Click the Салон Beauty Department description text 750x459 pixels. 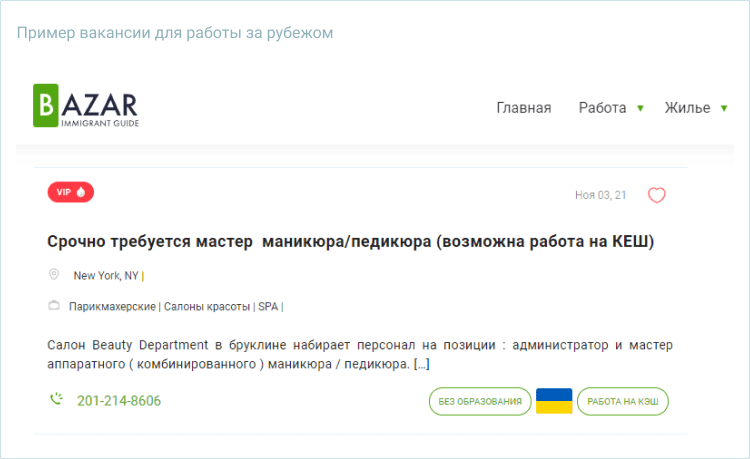(360, 354)
